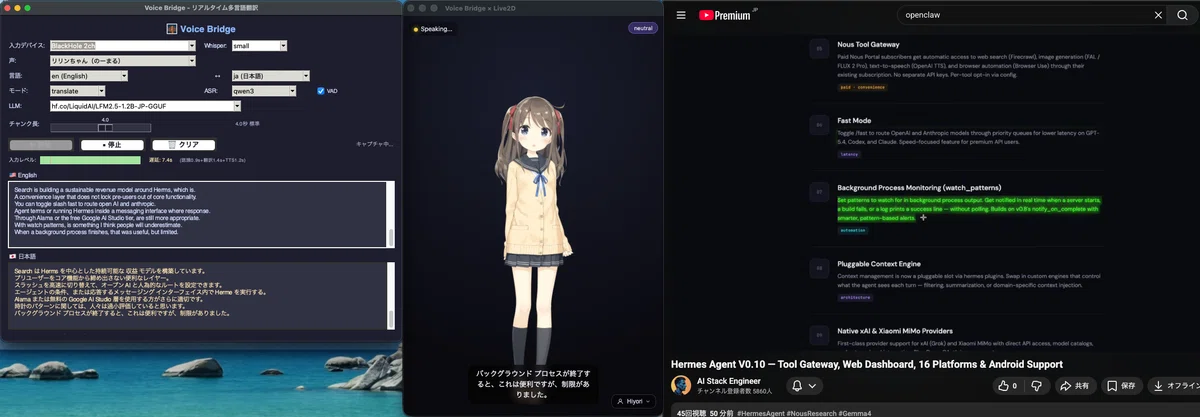
Task: Click the green 入力レベル level meter
Action: point(90,160)
